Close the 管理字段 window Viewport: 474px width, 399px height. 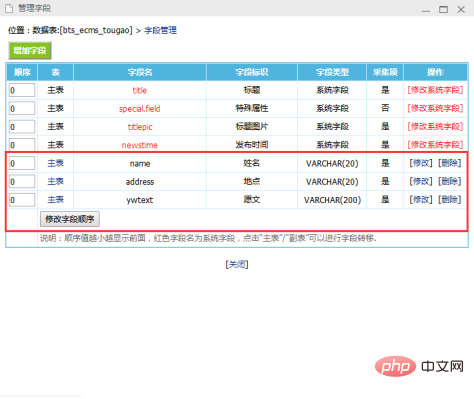[461, 9]
